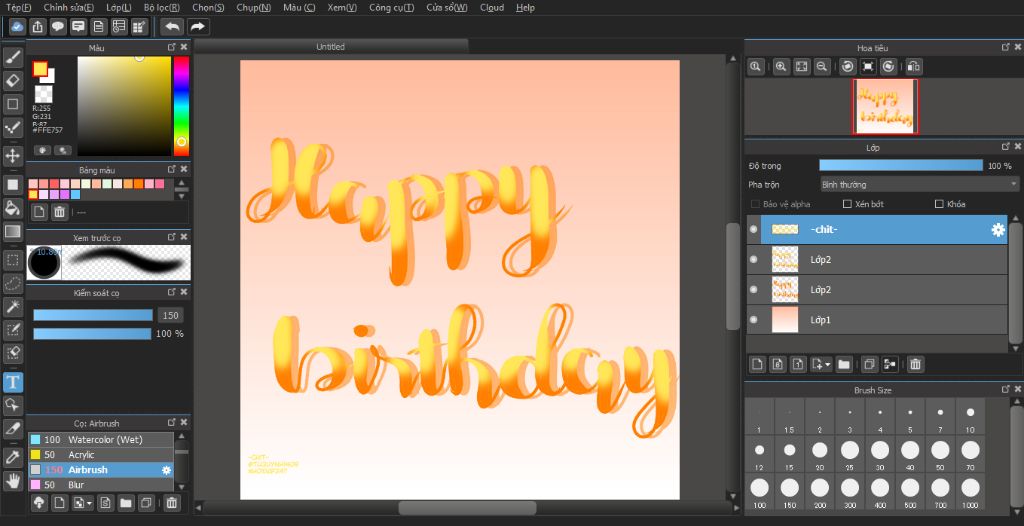Delete the selected layer with trash icon
1024x526 pixels.
915,364
